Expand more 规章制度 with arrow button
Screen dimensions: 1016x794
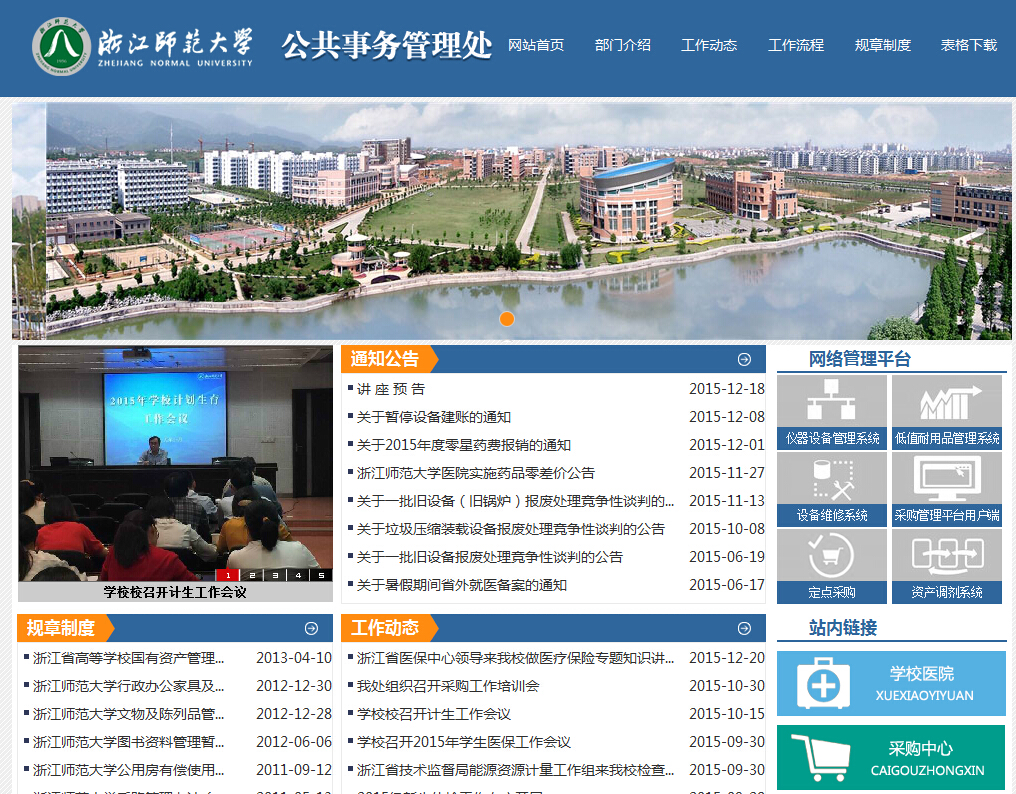point(311,628)
